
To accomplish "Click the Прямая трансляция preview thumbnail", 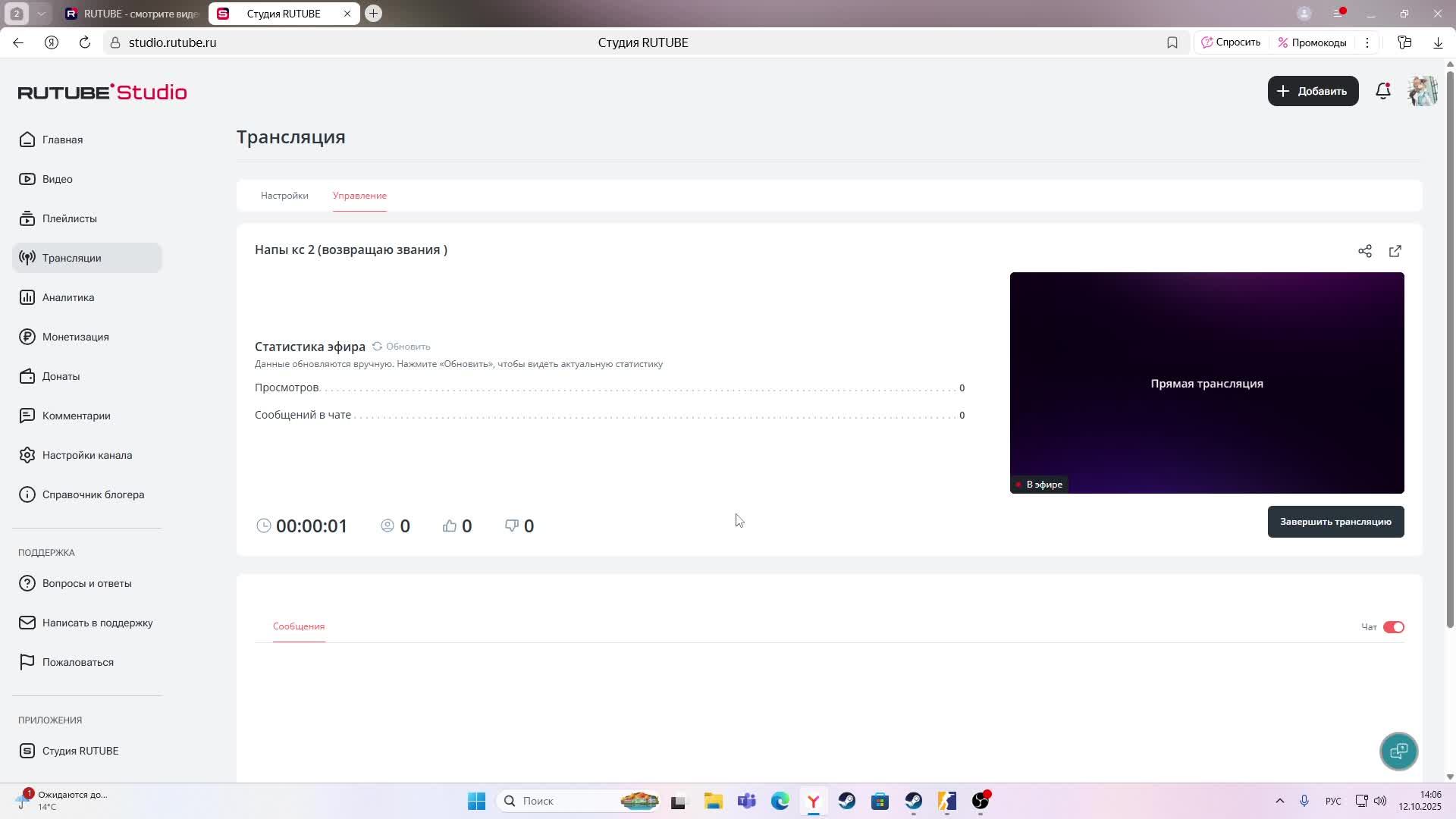I will pos(1207,383).
